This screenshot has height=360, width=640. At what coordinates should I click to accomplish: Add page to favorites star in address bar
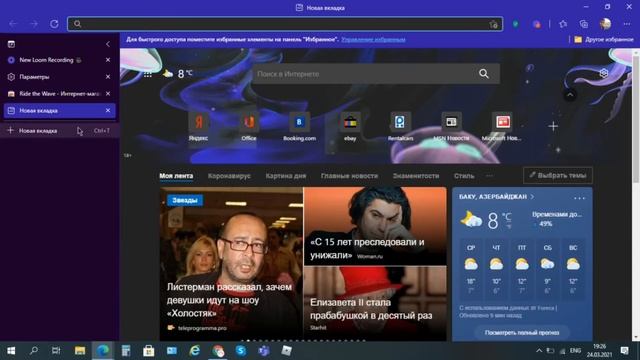click(493, 24)
